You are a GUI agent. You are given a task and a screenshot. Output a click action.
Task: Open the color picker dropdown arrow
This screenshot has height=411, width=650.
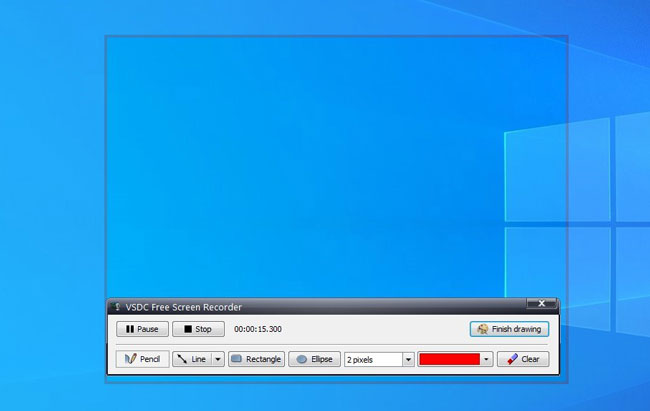point(486,359)
